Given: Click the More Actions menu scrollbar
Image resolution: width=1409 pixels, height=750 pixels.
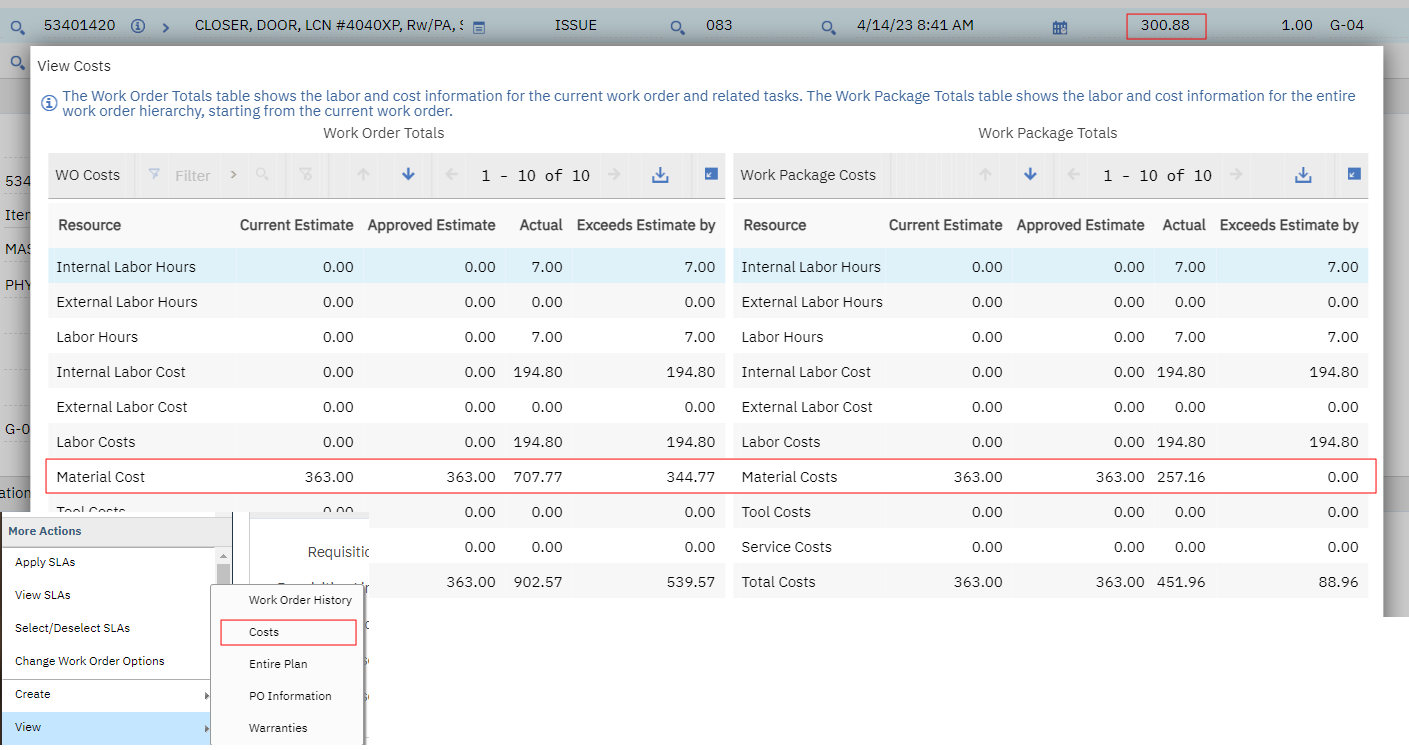Looking at the screenshot, I should [x=224, y=575].
